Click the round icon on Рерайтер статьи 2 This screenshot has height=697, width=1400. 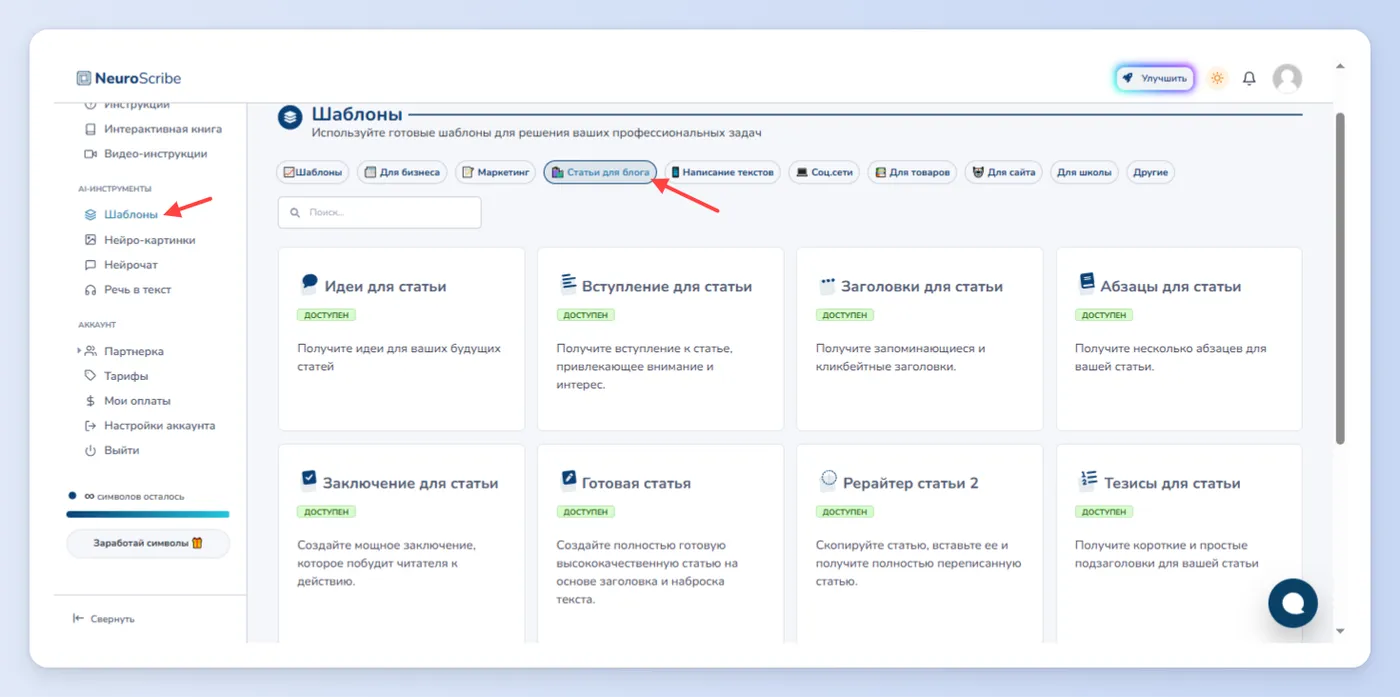(x=828, y=480)
